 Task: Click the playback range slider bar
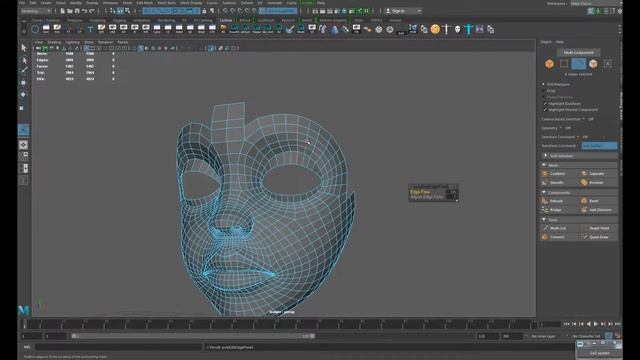pyautogui.click(x=193, y=336)
